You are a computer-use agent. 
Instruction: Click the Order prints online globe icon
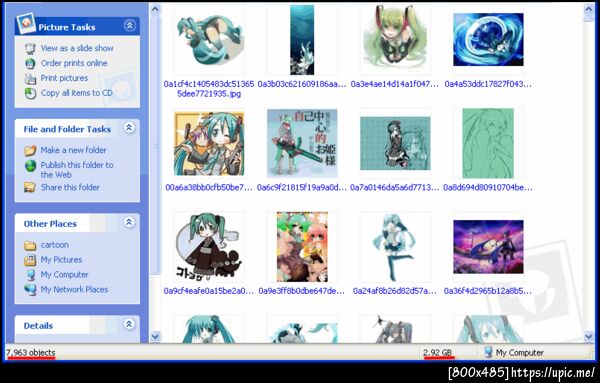coord(30,64)
